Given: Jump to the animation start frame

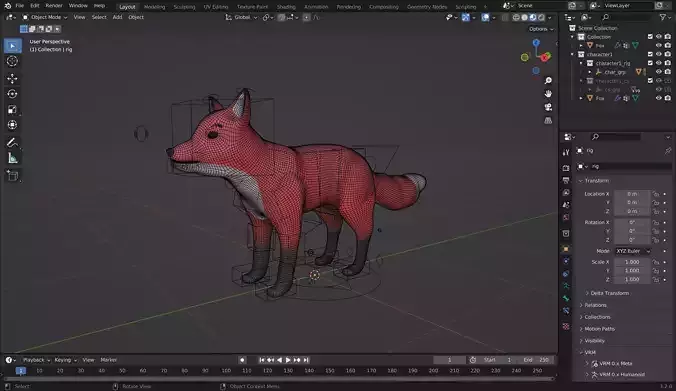Looking at the screenshot, I should [x=262, y=360].
